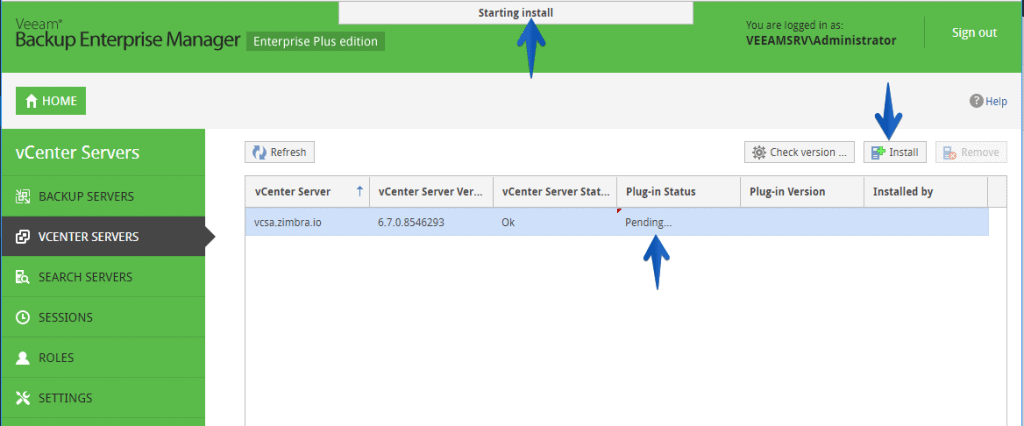1024x426 pixels.
Task: Click the vCenter Server sort arrow
Action: (359, 191)
